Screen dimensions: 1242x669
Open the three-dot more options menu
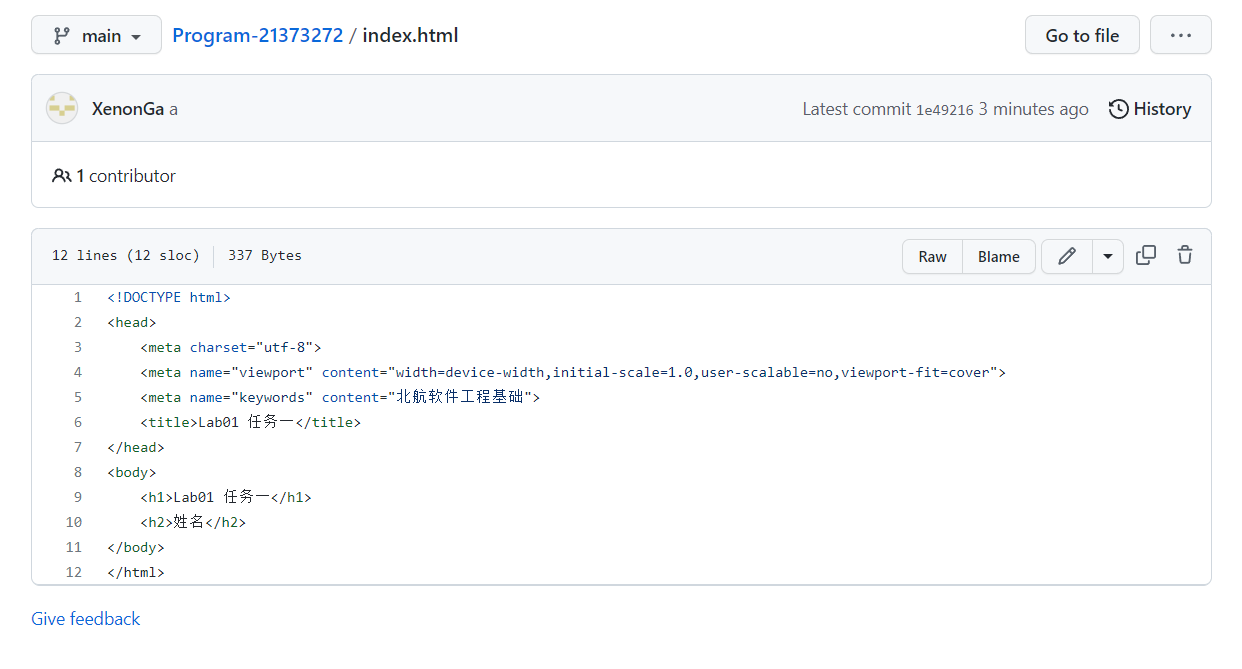(1181, 35)
